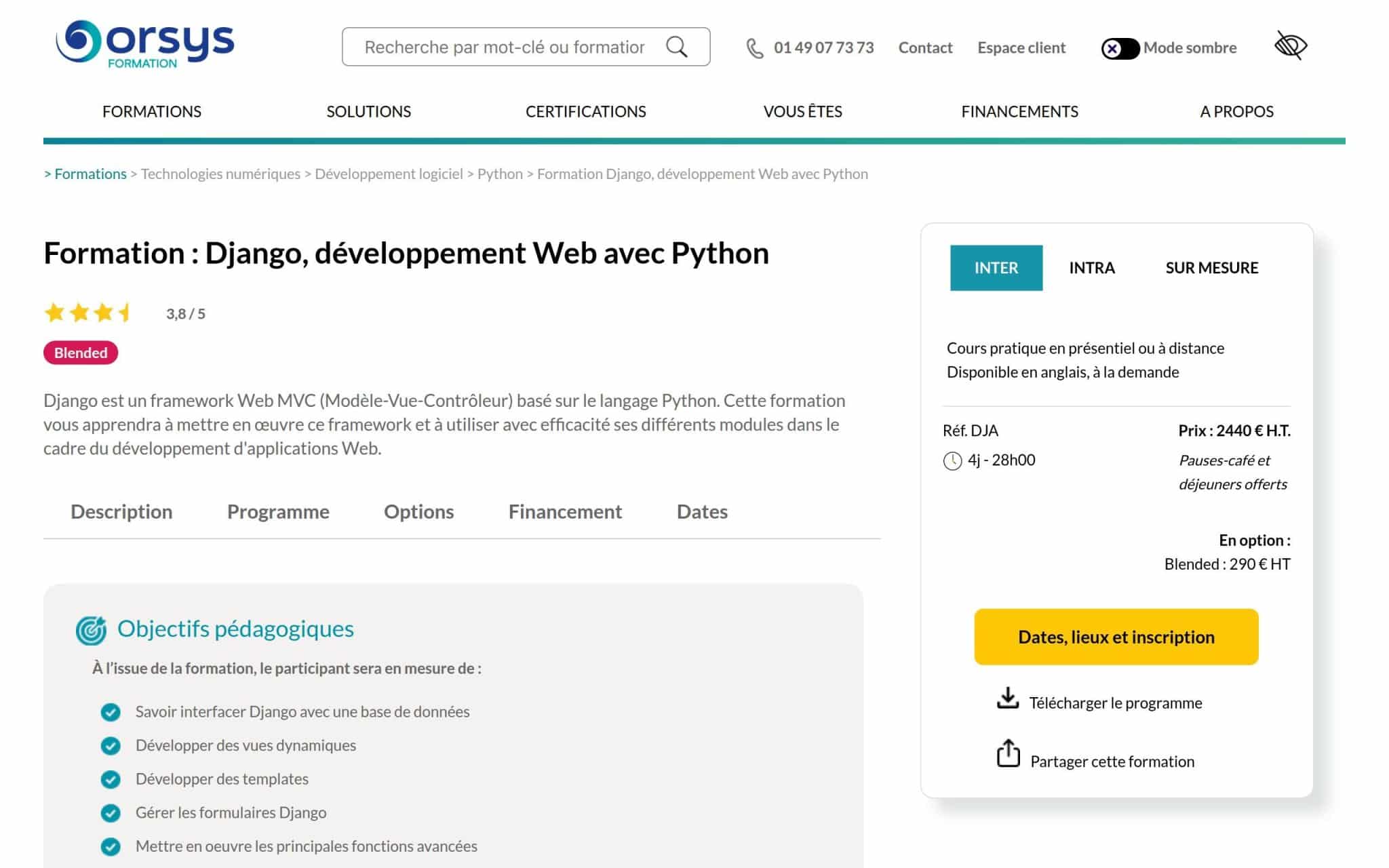Go to Technologies numériques breadcrumb
Screen dimensions: 1389x868
[x=220, y=174]
